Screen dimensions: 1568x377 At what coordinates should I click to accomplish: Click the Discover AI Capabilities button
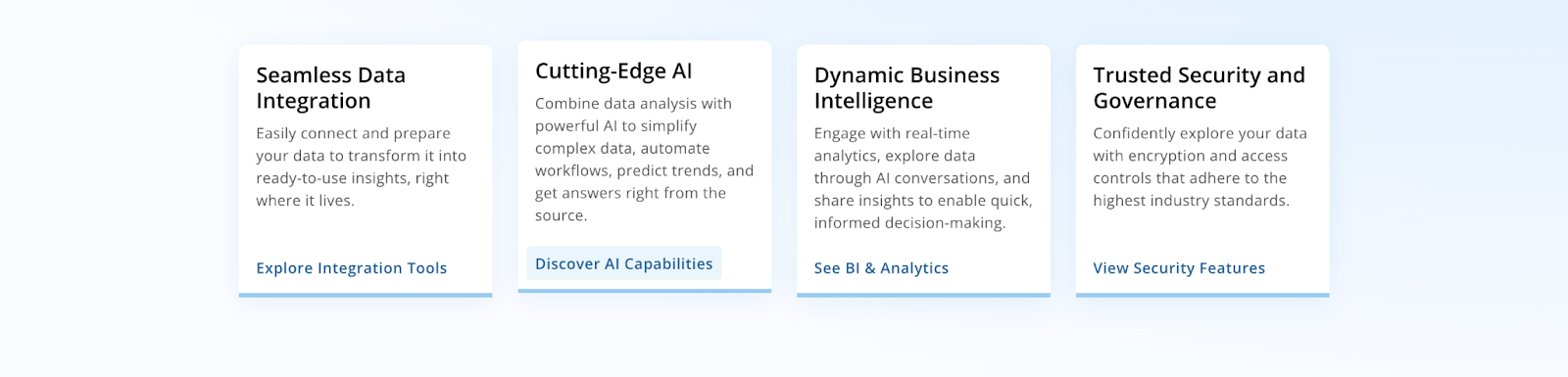(x=624, y=263)
